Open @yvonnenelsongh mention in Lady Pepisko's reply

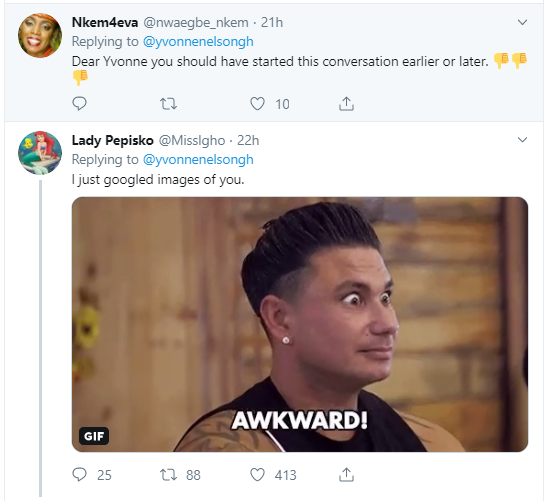click(x=198, y=160)
